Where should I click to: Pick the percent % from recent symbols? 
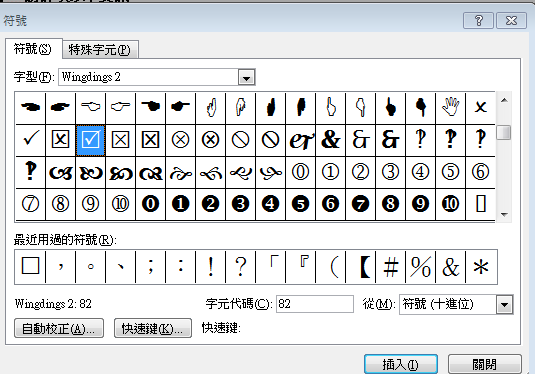pos(421,267)
